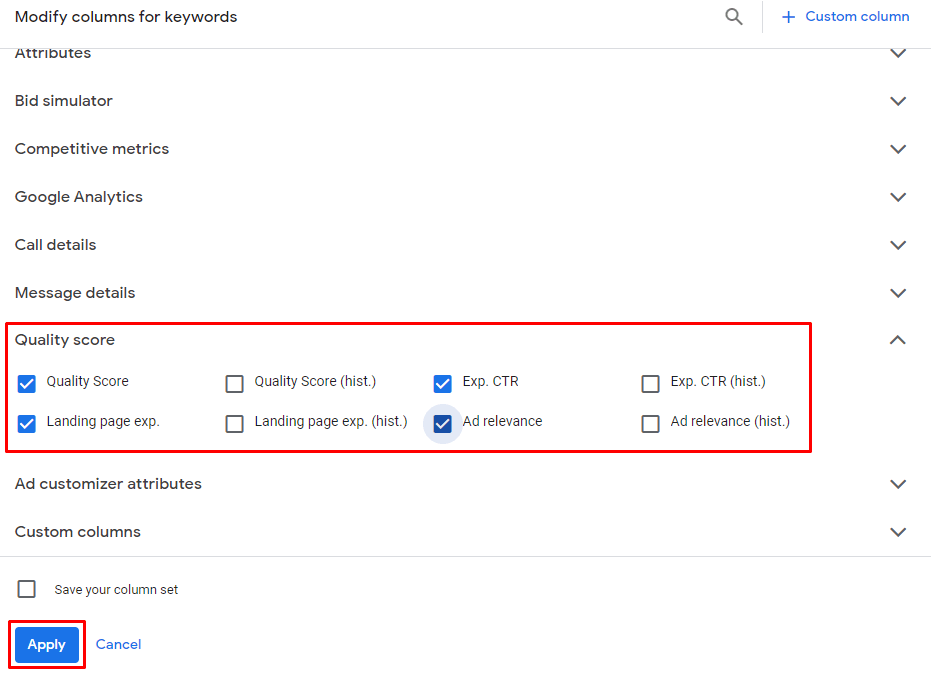
Task: Expand the Call details chevron
Action: 898,245
